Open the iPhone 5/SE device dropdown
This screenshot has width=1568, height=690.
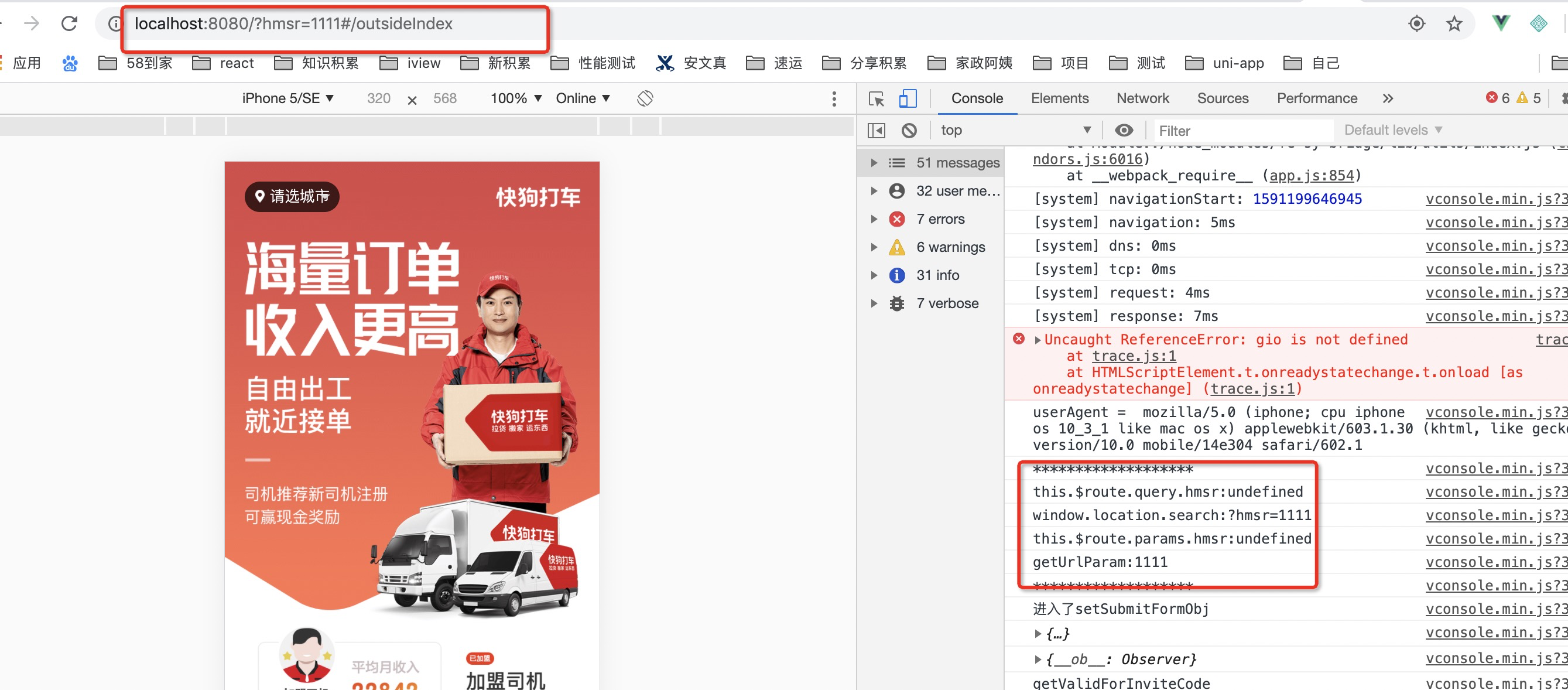[287, 98]
